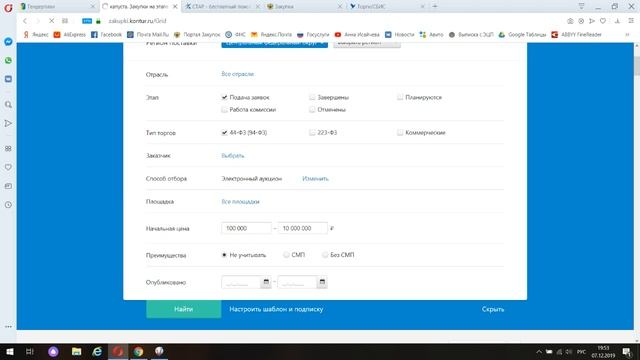Click the page vertical scrollbar thumb
Image resolution: width=640 pixels, height=360 pixels.
[x=637, y=66]
